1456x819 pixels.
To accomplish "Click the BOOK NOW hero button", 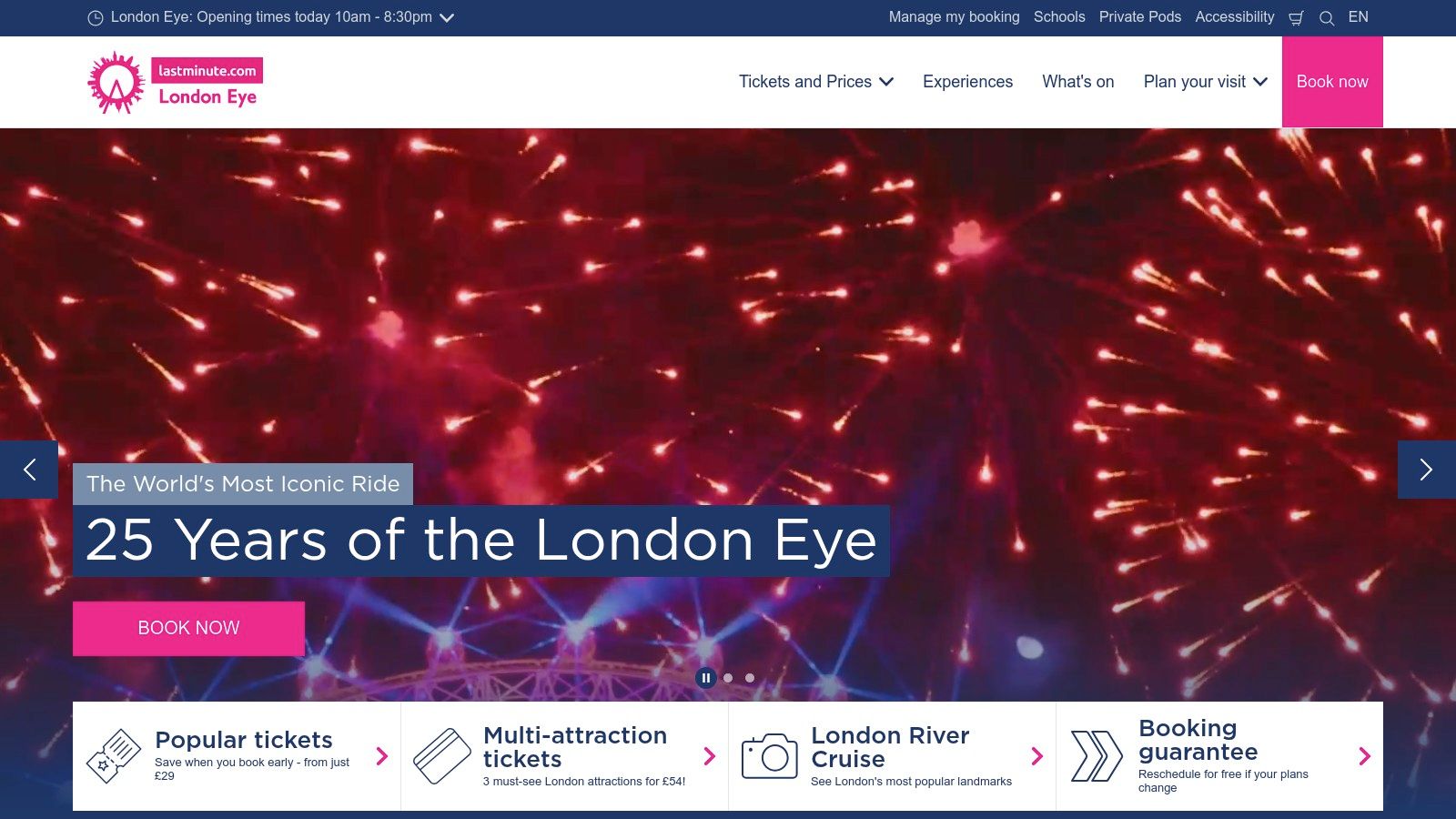I will tap(188, 629).
